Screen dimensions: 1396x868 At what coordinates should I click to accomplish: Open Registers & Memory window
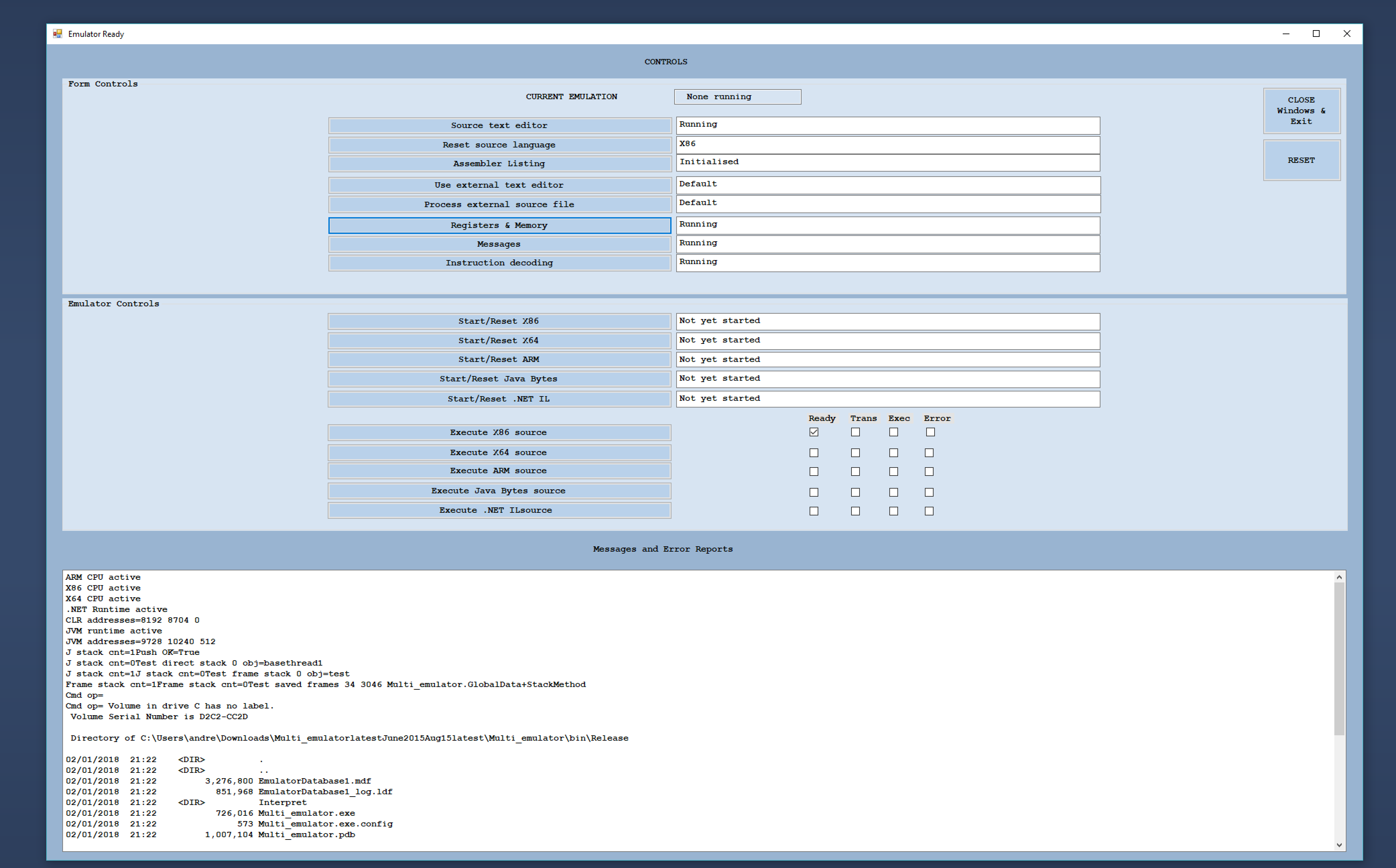click(499, 225)
